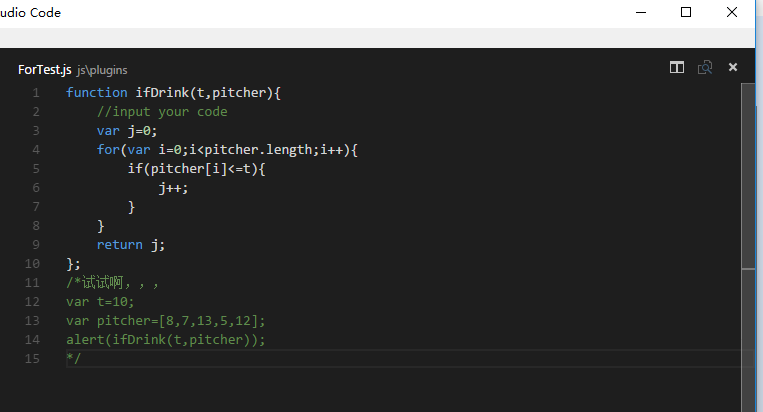Click the closing comment '*/' on line 15
This screenshot has height=412, width=763.
tap(73, 358)
